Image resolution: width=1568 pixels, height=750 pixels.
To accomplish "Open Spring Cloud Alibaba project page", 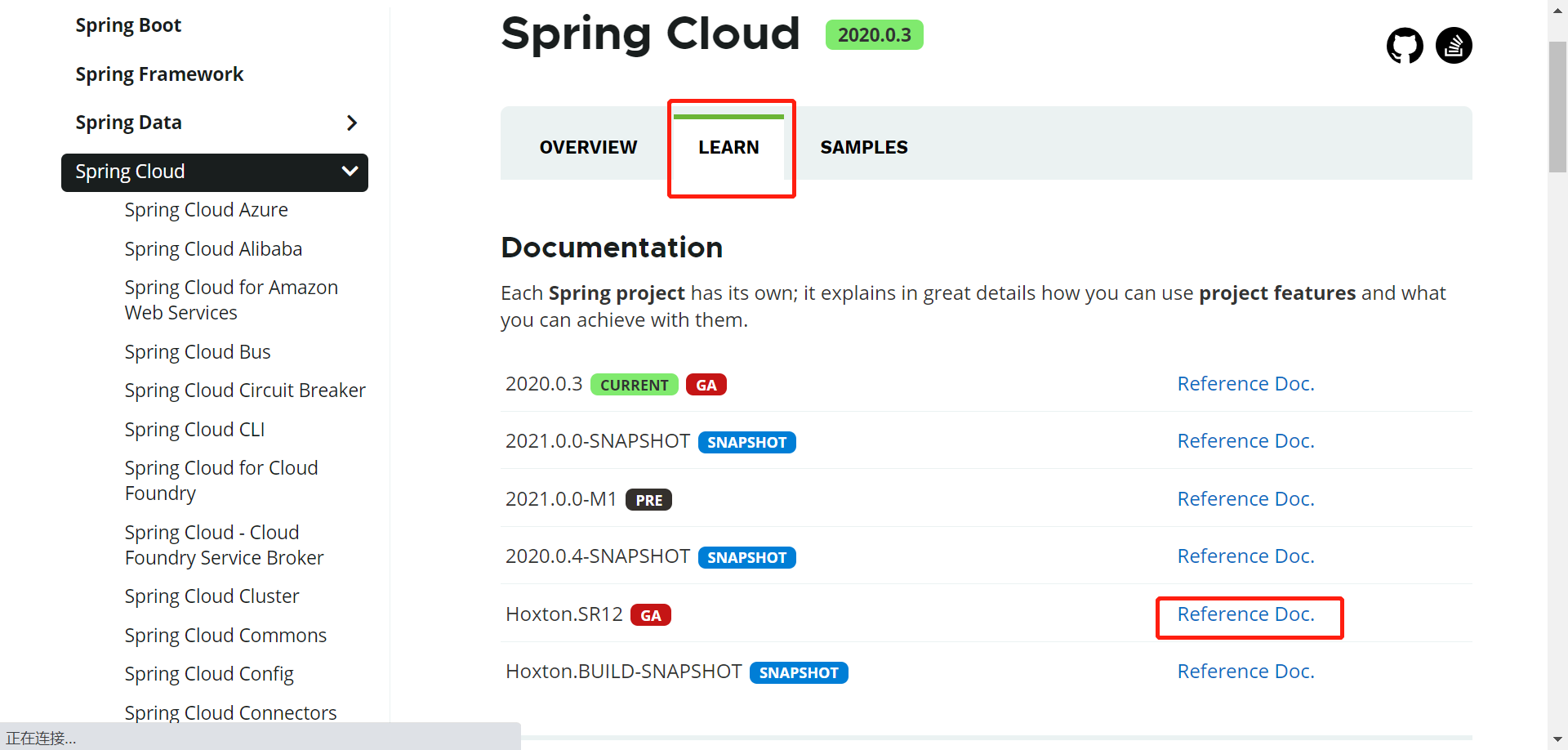I will [213, 249].
